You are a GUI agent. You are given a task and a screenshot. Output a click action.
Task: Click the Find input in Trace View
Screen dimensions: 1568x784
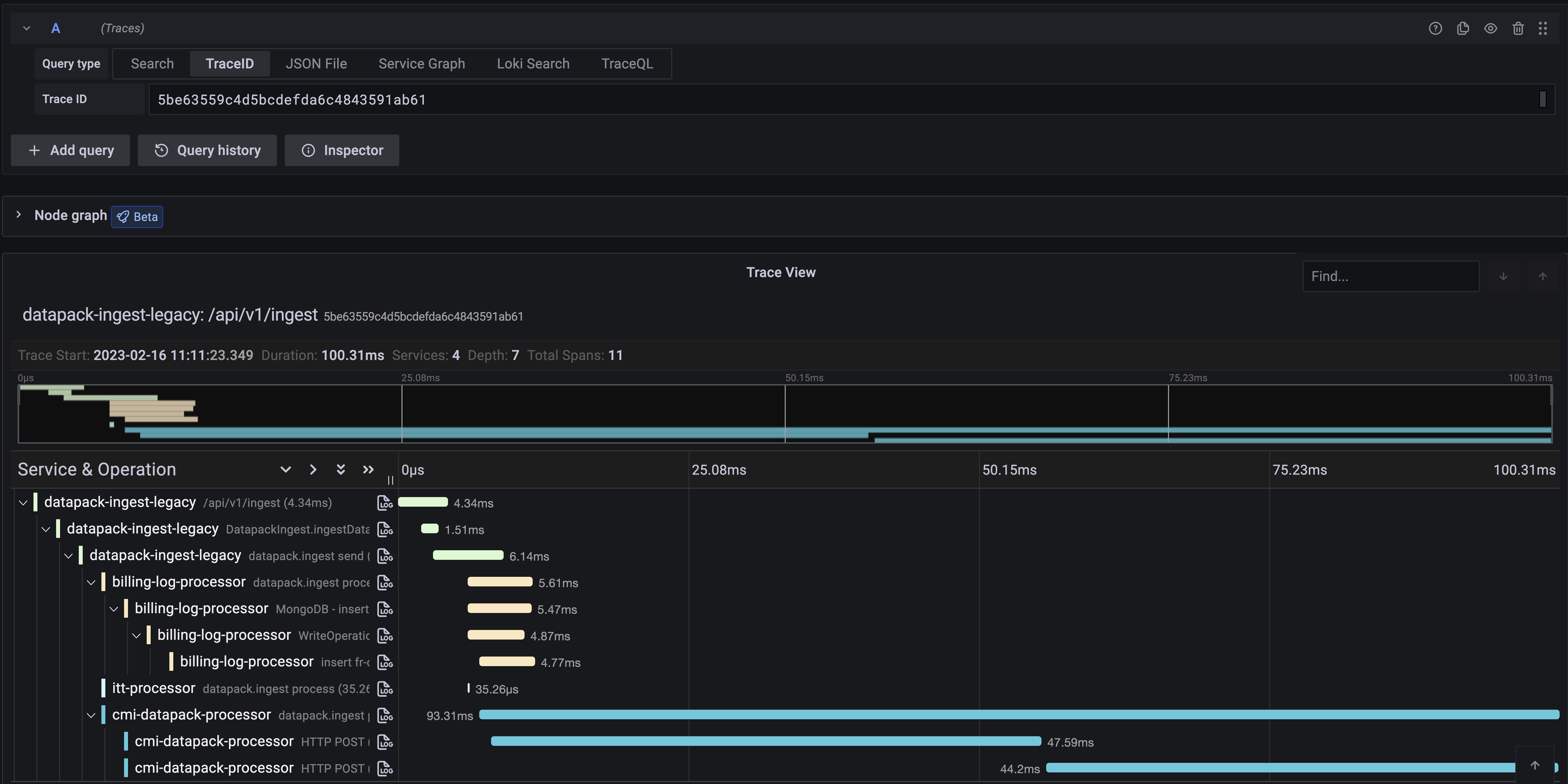click(x=1390, y=276)
